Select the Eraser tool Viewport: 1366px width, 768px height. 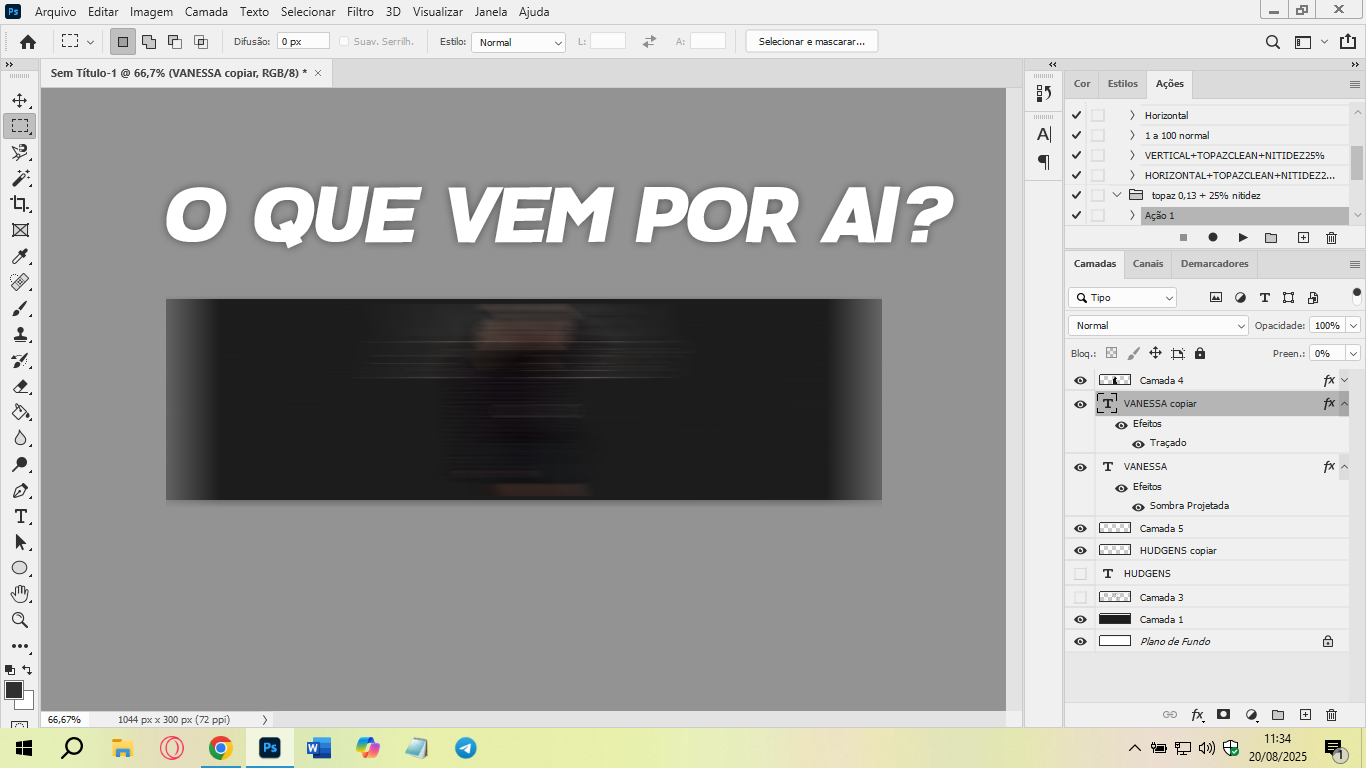tap(19, 386)
